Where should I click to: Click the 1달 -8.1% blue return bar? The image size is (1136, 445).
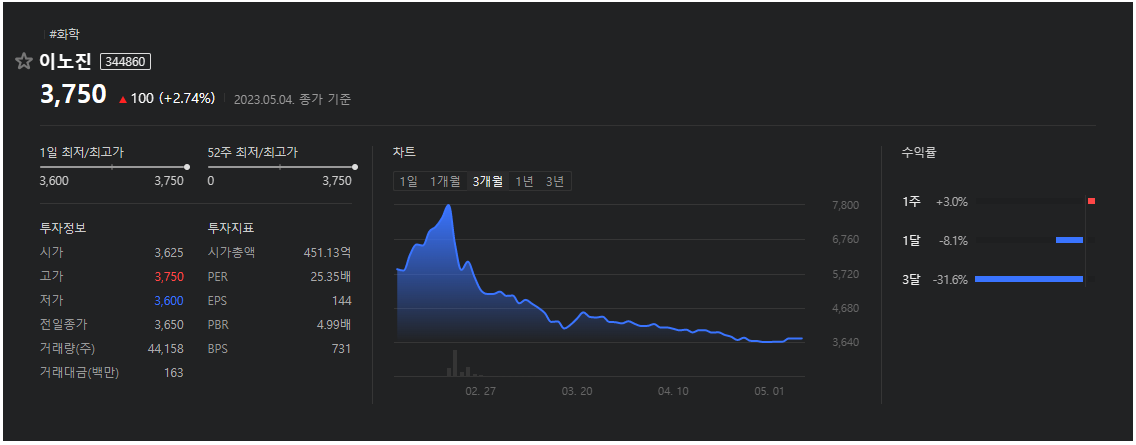[1069, 240]
